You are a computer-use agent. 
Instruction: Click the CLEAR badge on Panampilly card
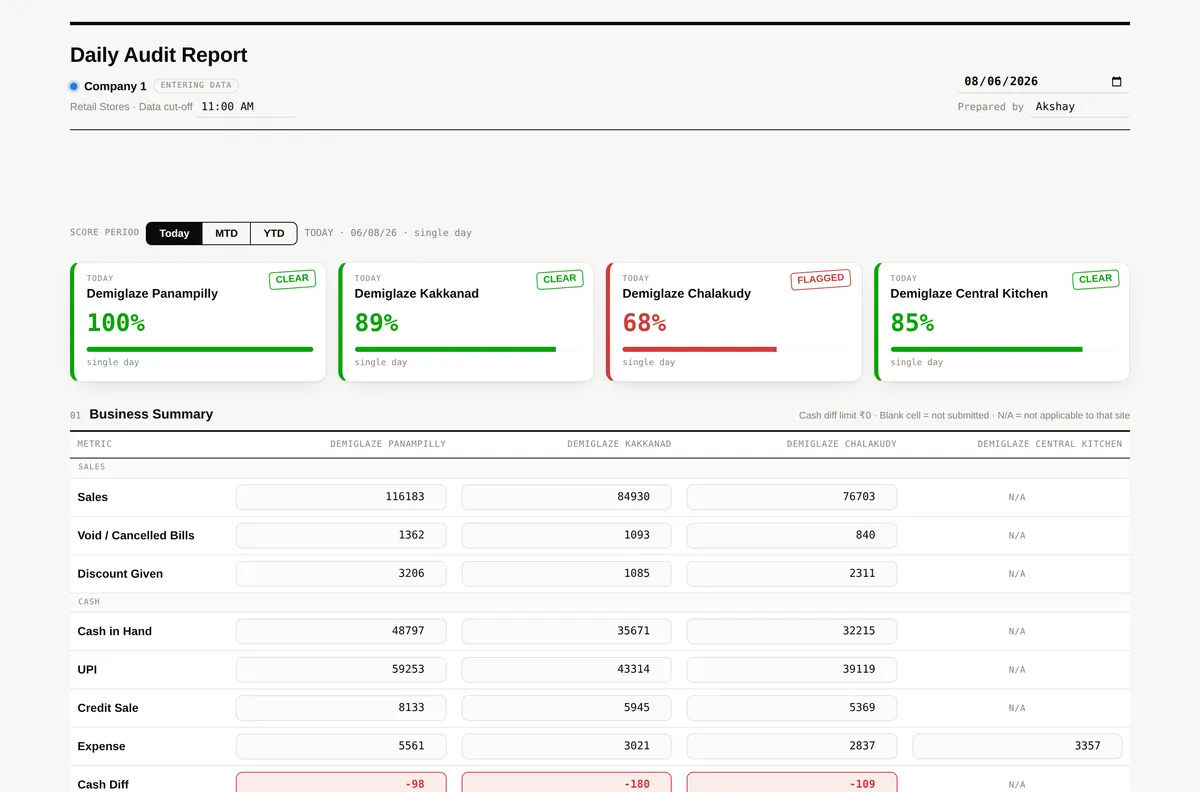coord(292,279)
